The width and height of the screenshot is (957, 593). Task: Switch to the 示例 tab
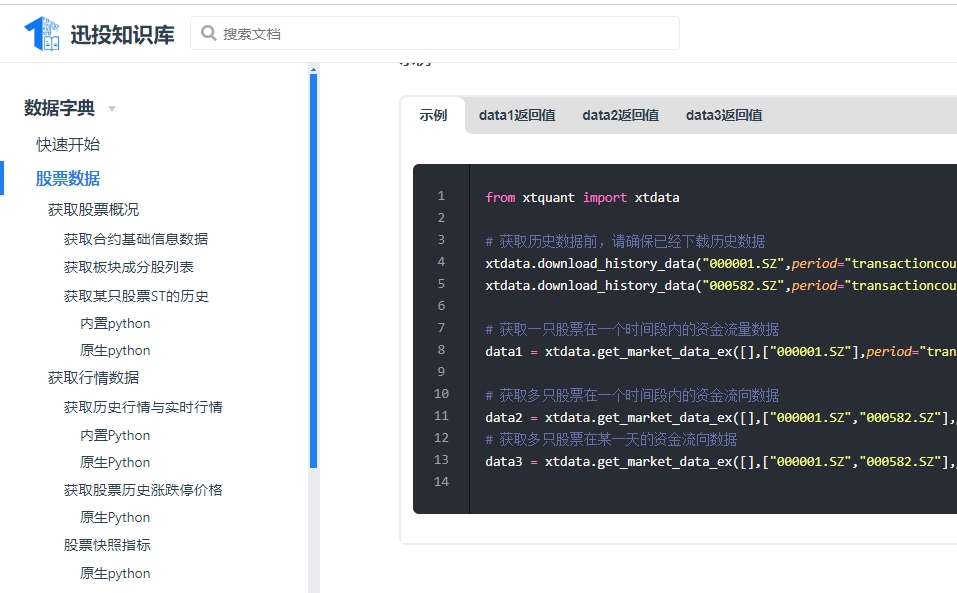point(433,115)
